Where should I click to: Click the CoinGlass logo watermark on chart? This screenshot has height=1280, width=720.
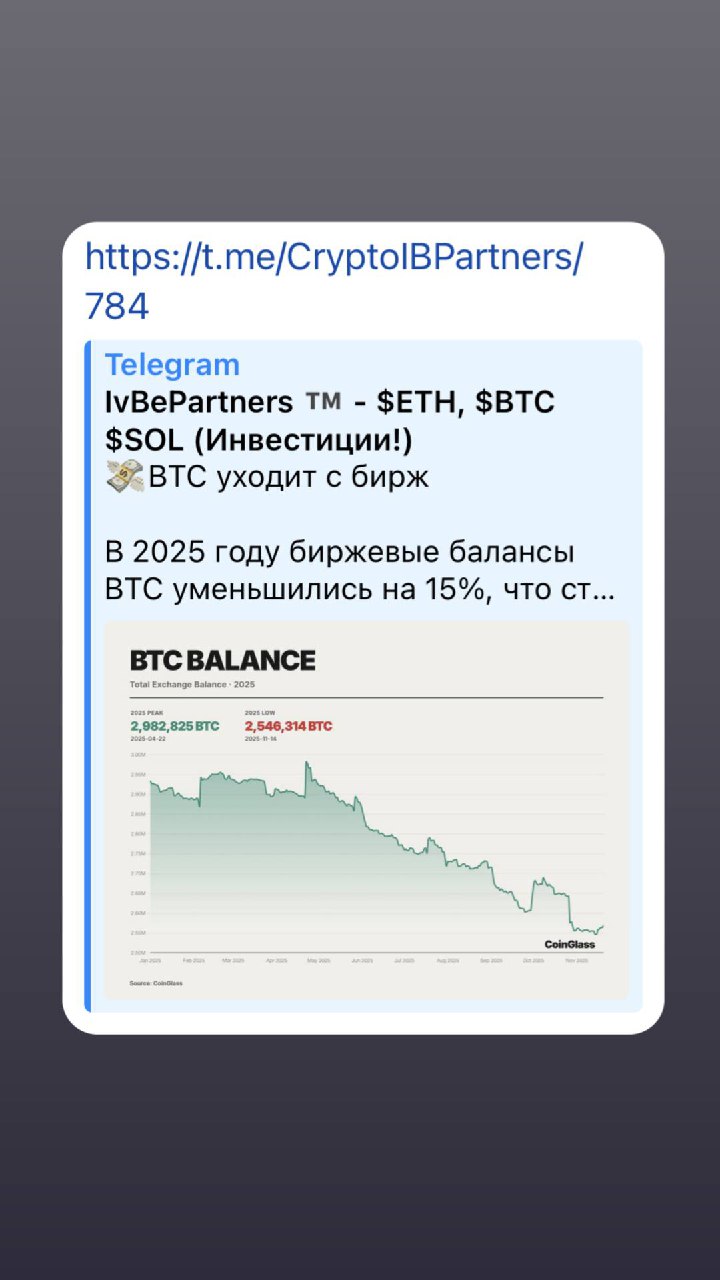(570, 944)
